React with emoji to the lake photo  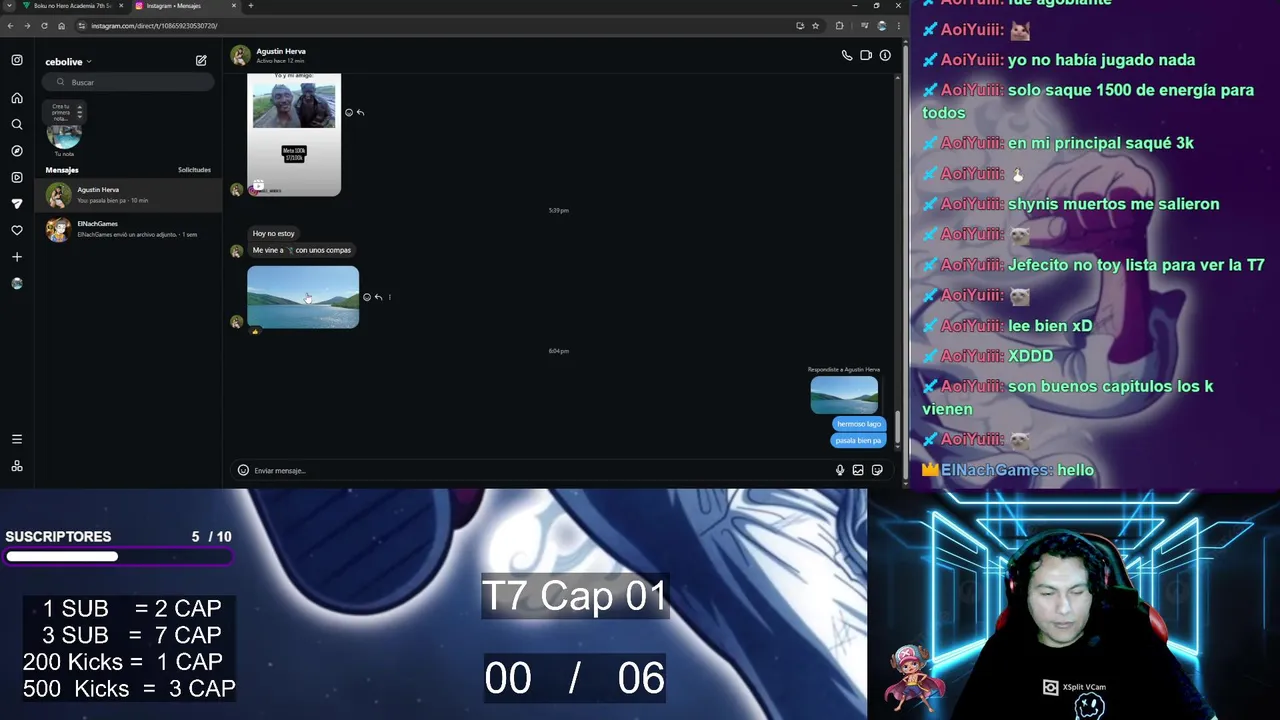(x=367, y=297)
